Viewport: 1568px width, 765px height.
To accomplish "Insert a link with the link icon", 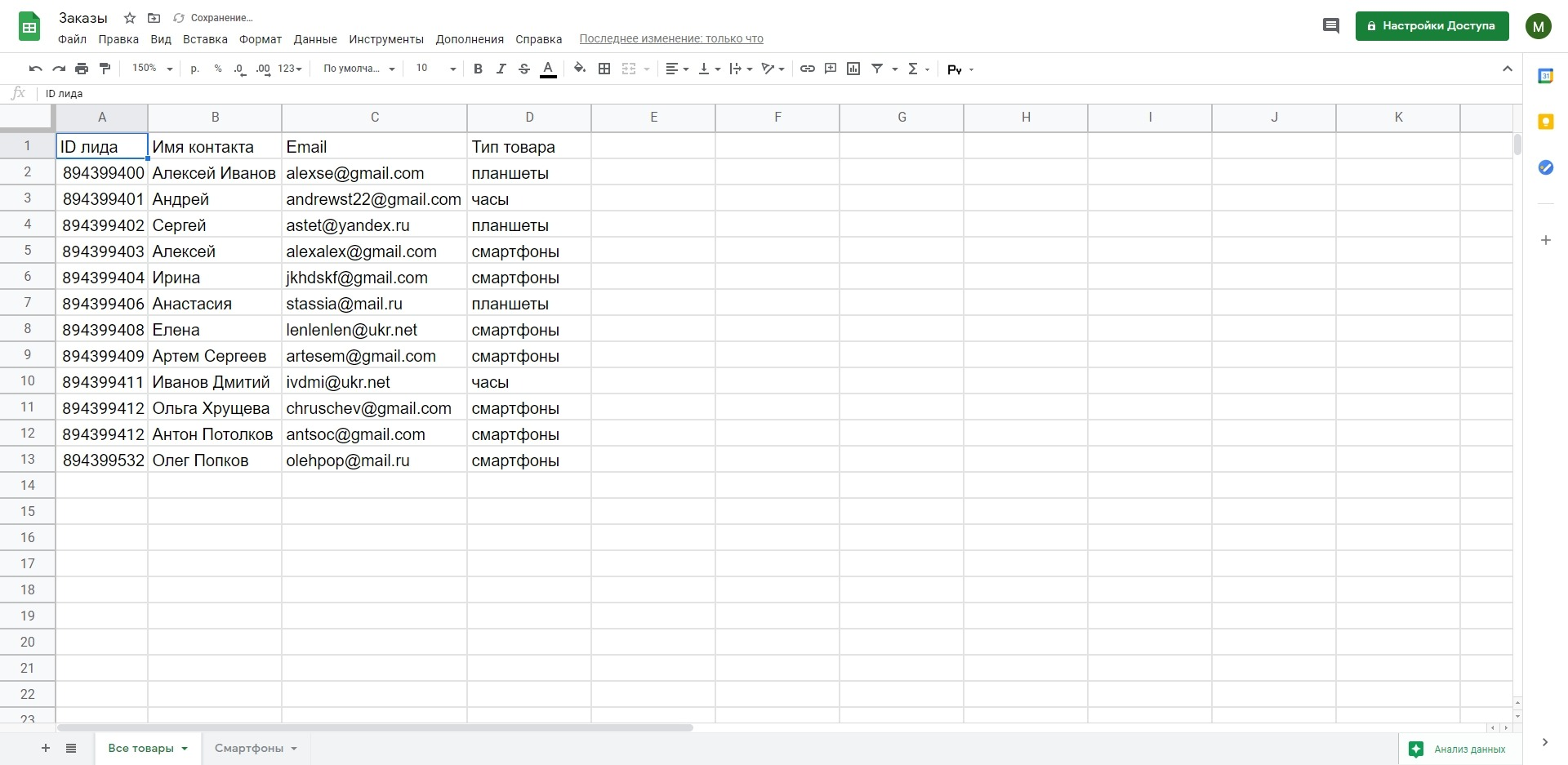I will [807, 69].
